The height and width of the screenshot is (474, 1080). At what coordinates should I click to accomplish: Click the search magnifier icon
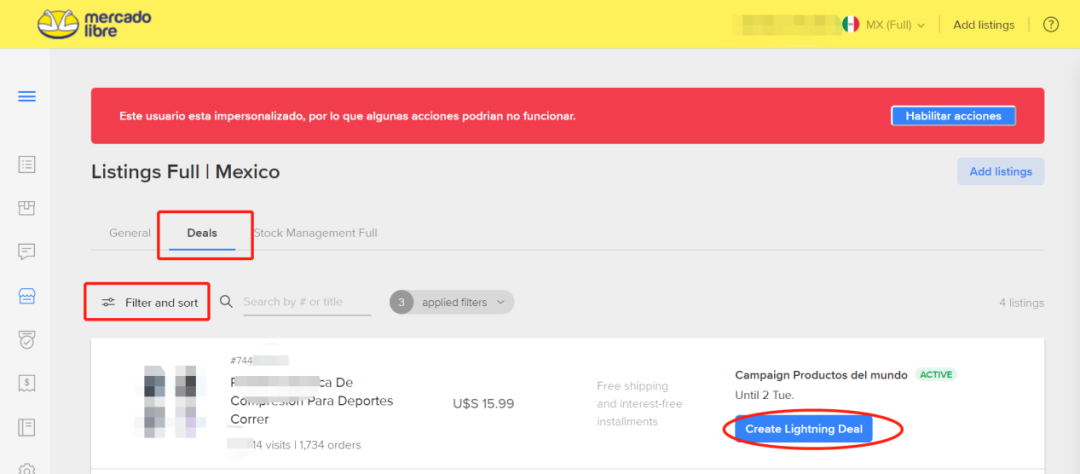point(226,302)
